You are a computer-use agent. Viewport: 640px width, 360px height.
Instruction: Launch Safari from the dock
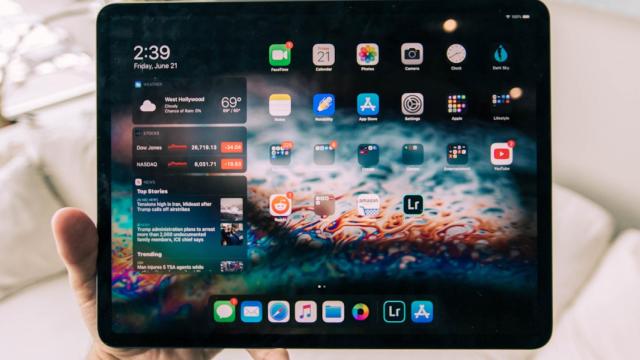(x=279, y=312)
